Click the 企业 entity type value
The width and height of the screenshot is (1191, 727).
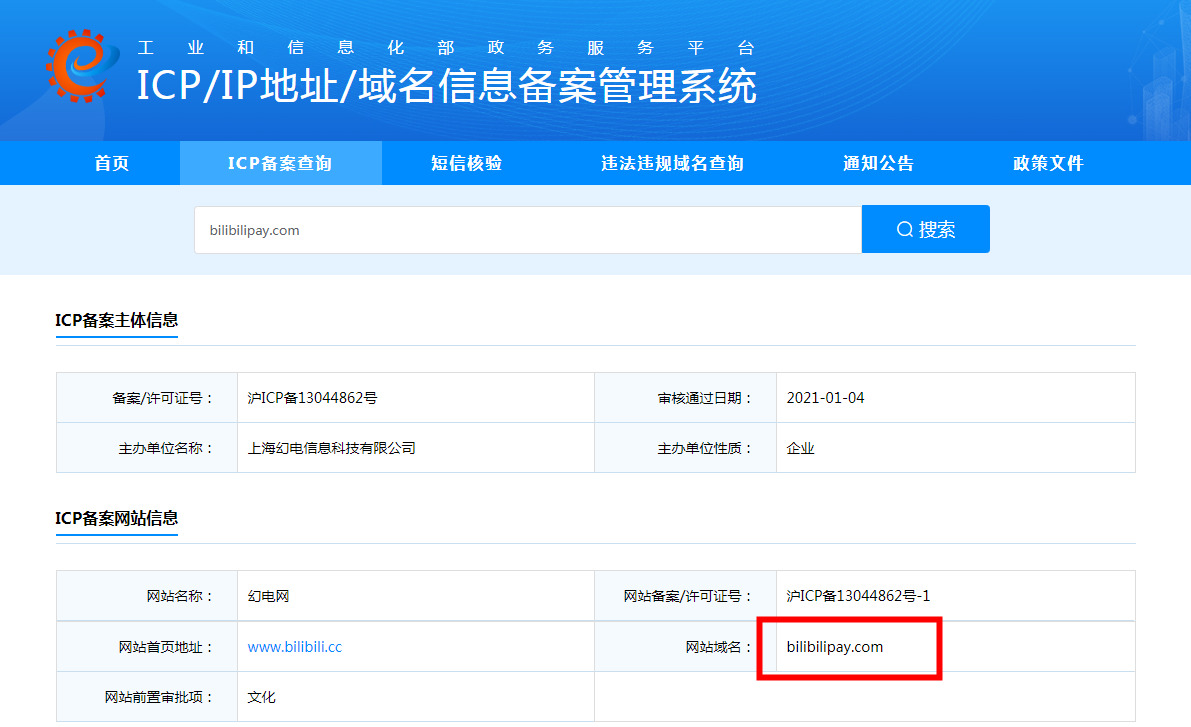pos(801,448)
